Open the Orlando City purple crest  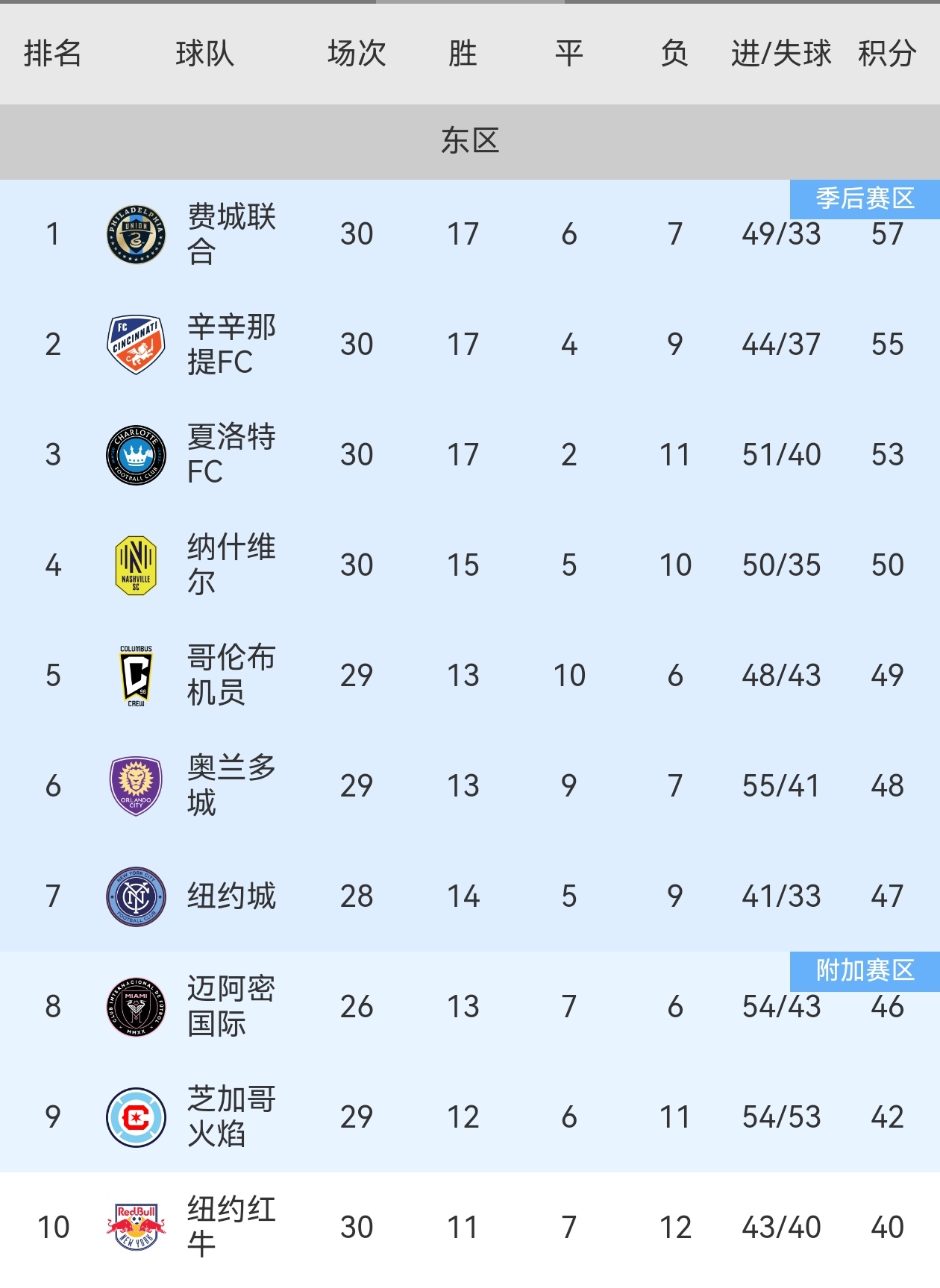coord(136,786)
